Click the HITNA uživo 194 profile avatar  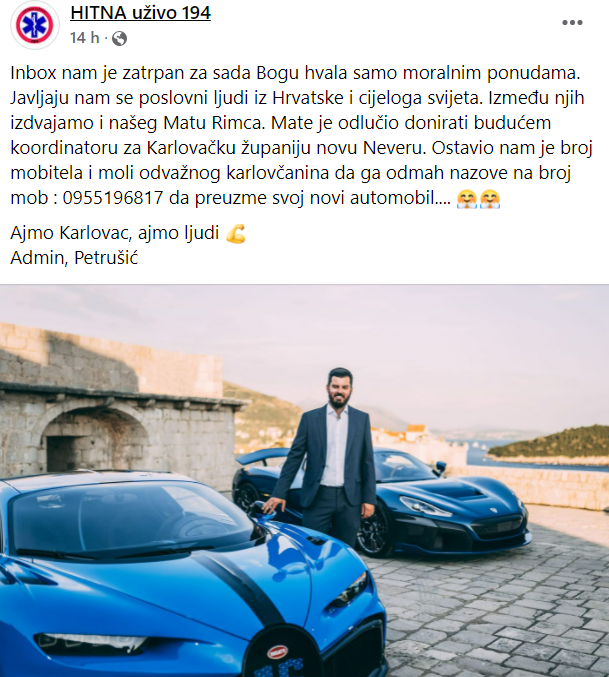click(35, 25)
